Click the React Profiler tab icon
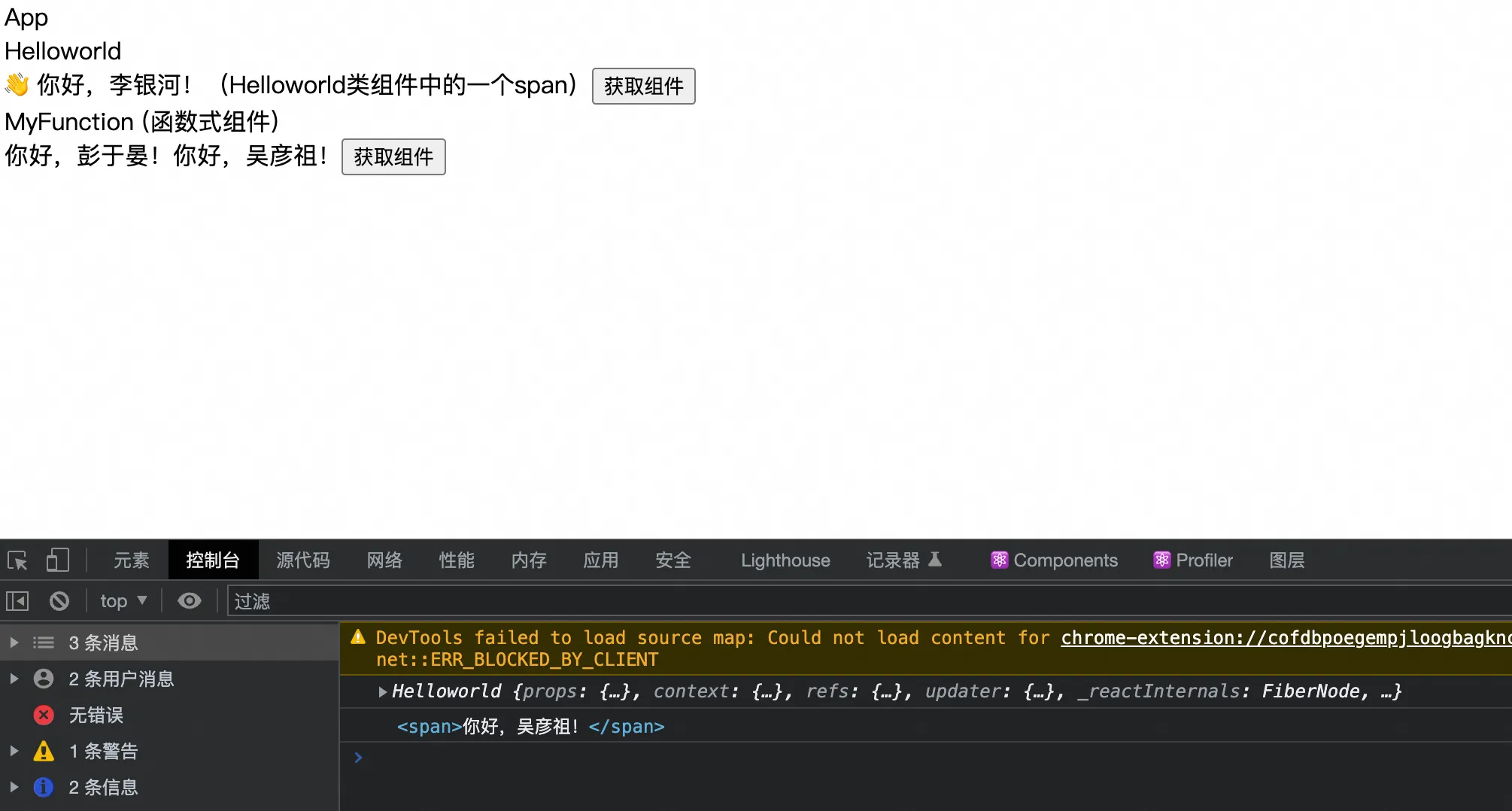The image size is (1512, 811). tap(1161, 560)
